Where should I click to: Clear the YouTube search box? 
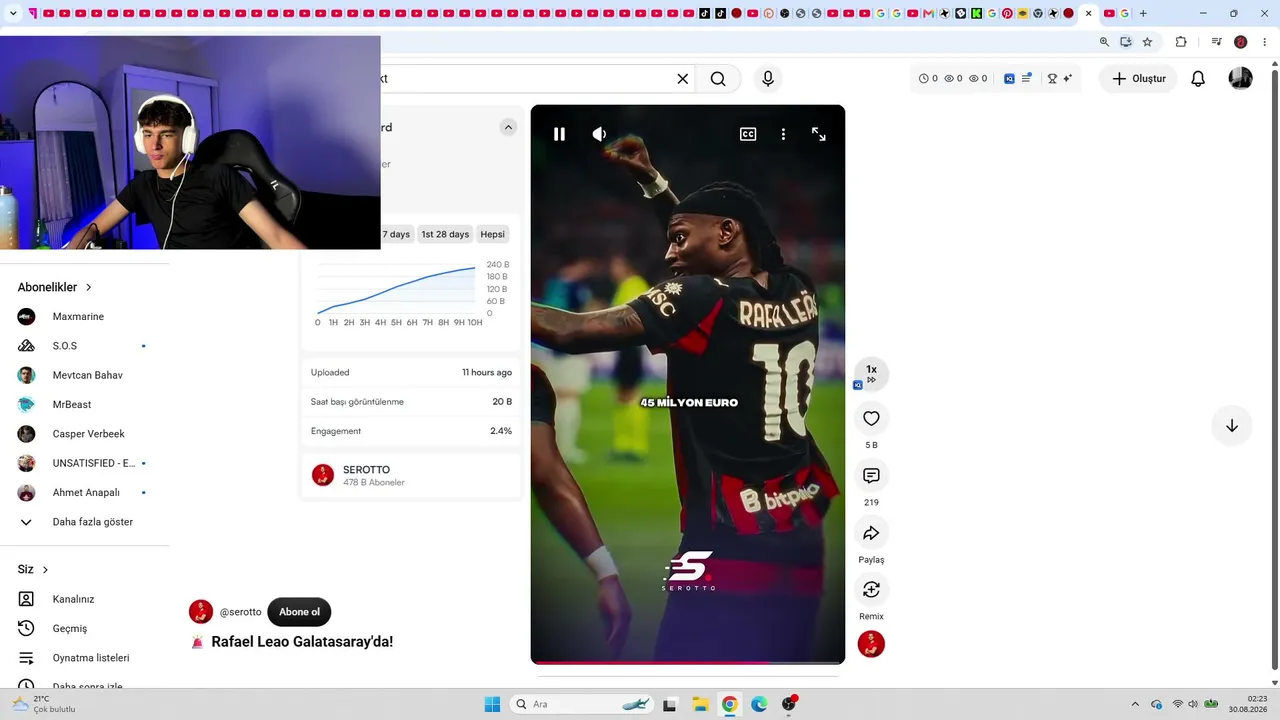[x=683, y=79]
